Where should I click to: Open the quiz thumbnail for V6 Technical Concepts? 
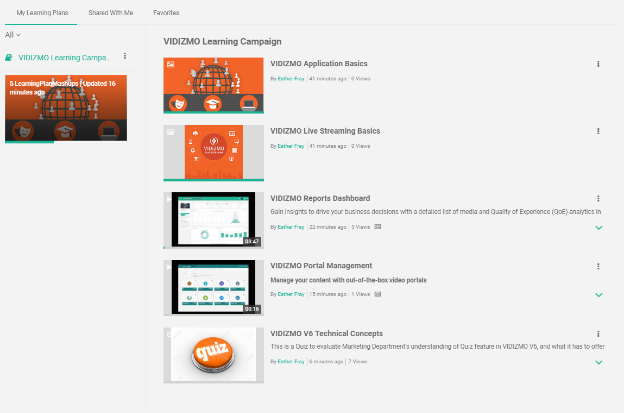point(213,355)
